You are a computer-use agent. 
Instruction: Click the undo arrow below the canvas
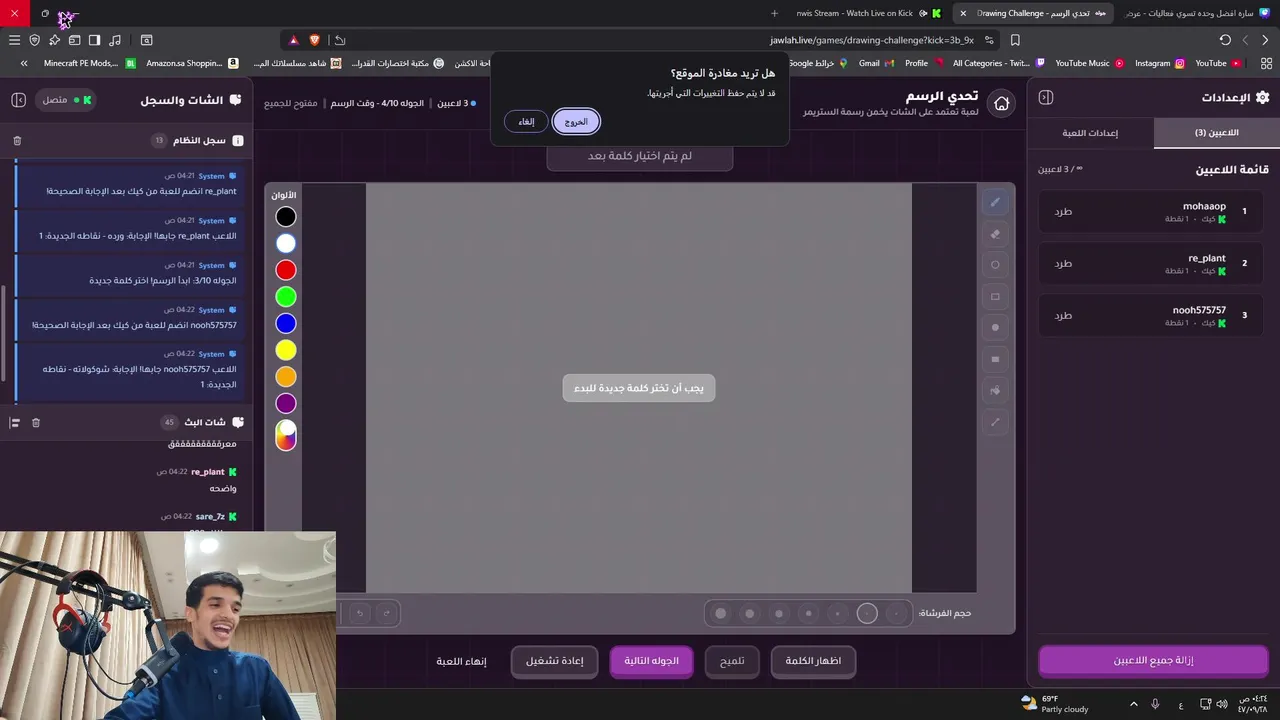360,613
